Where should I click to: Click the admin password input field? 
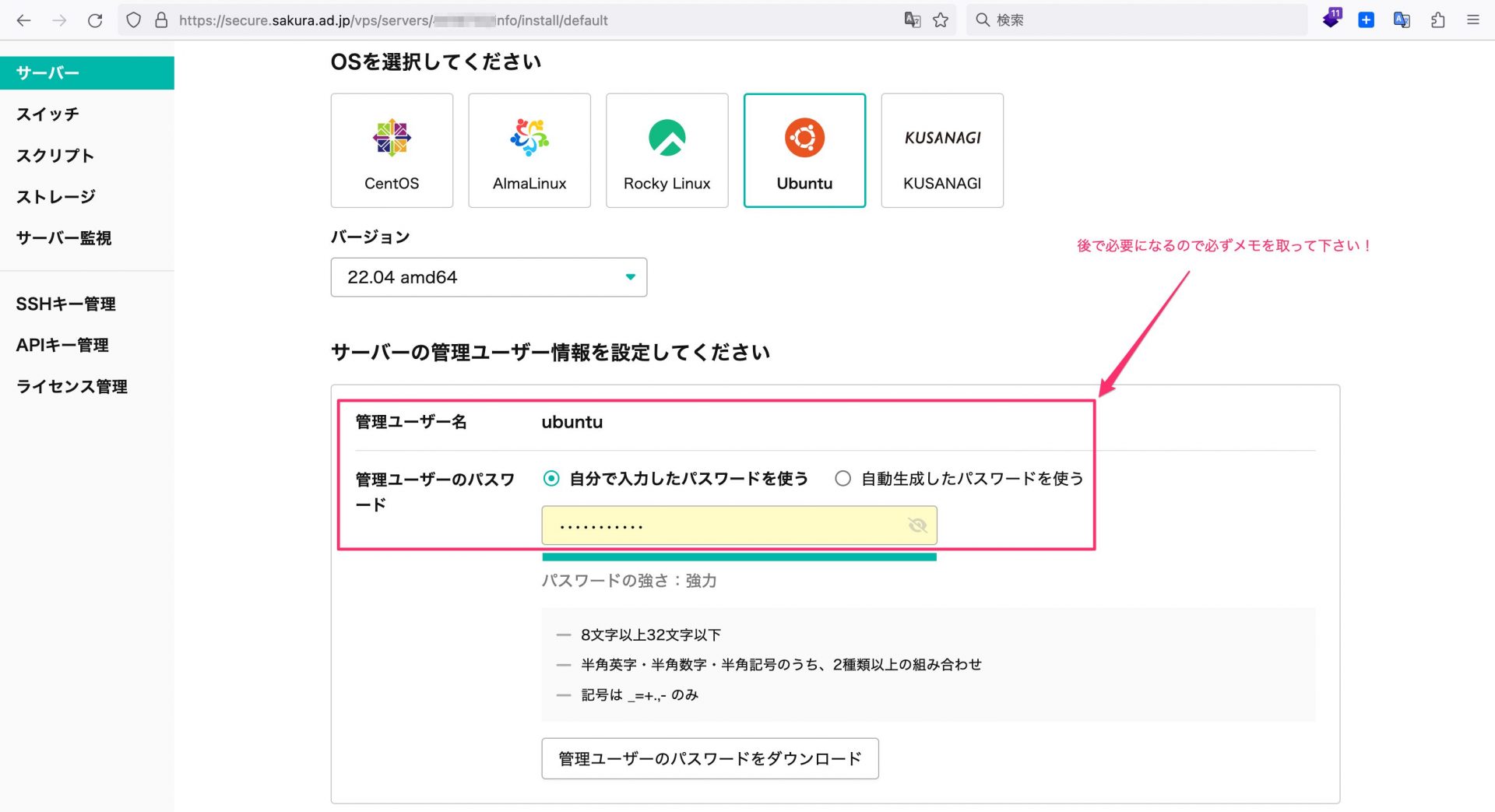pos(724,526)
